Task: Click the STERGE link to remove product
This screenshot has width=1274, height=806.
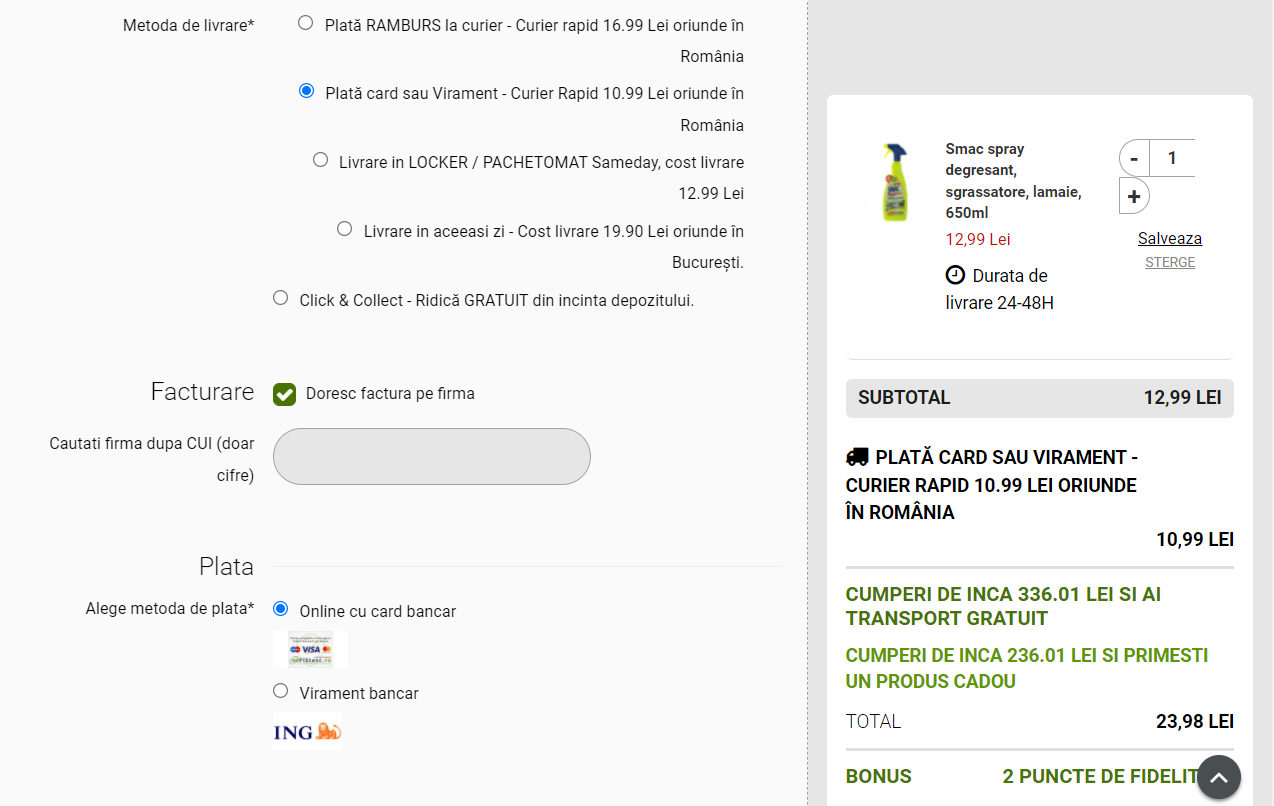Action: point(1169,262)
